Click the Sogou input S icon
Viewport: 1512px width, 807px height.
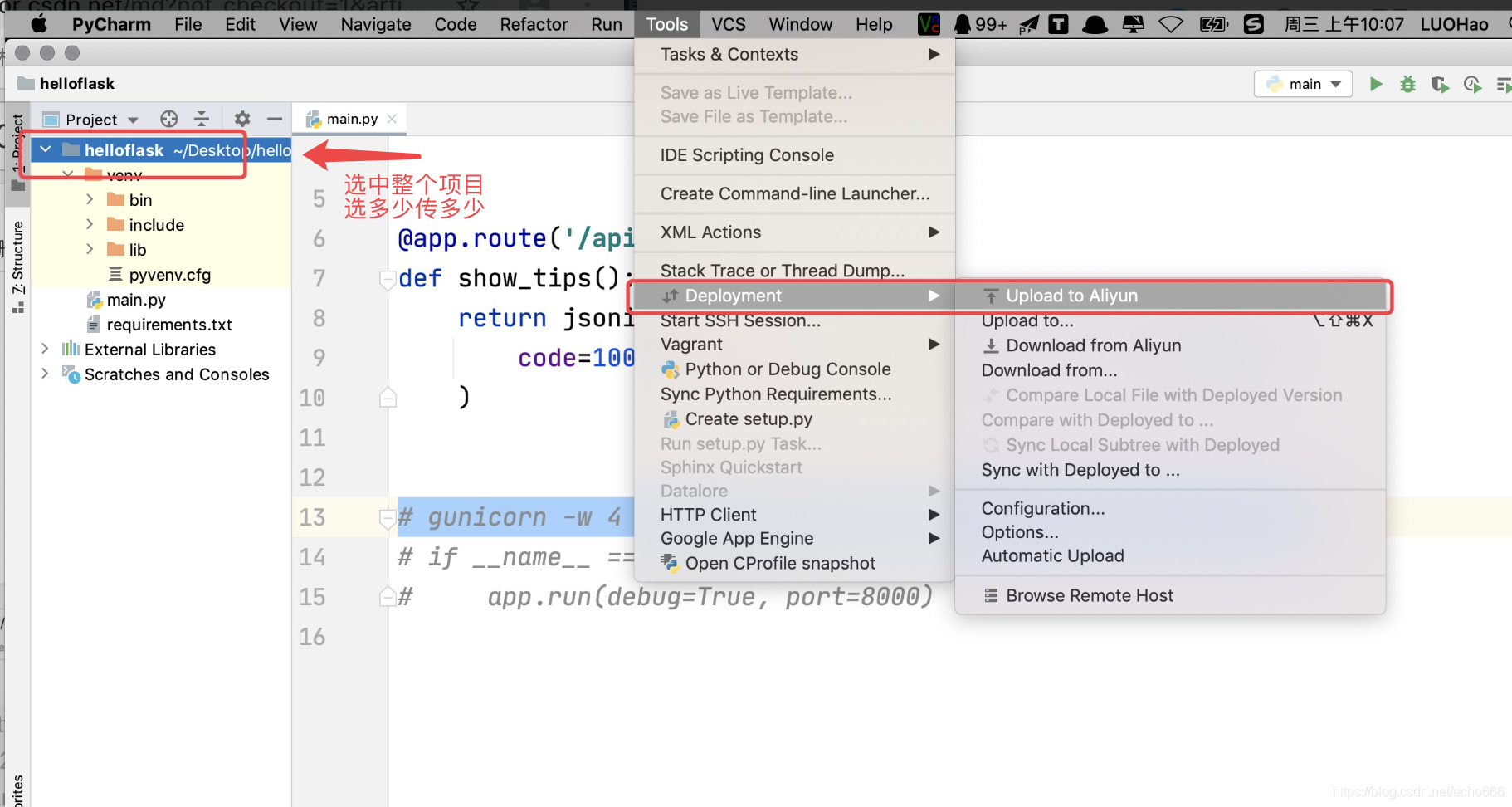(x=1253, y=24)
